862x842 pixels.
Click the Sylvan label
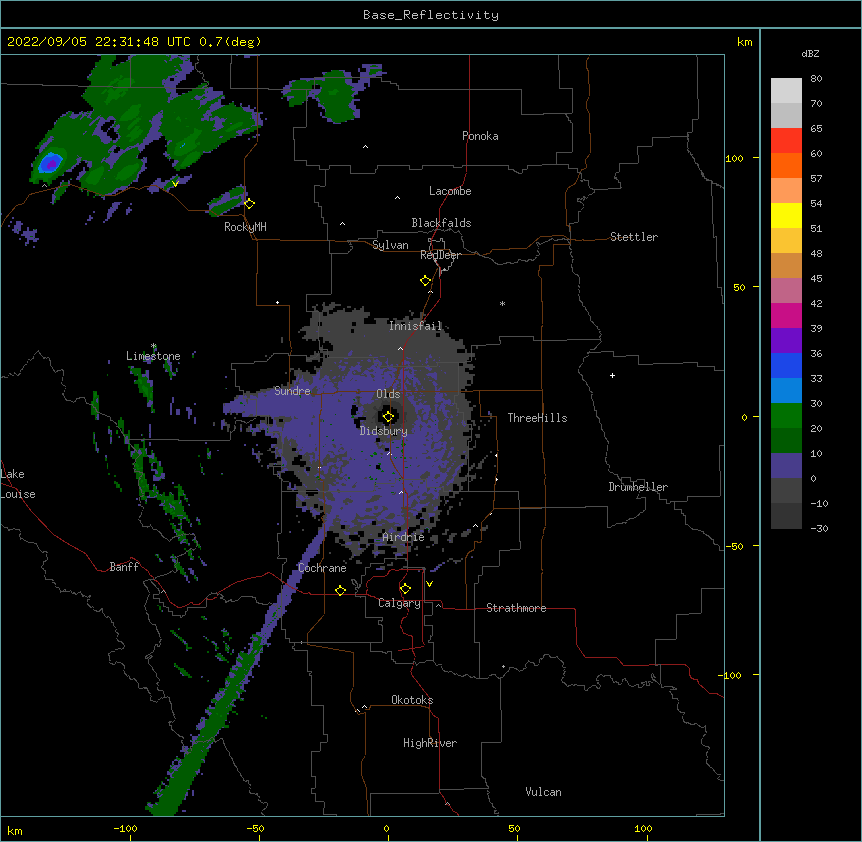pos(390,245)
